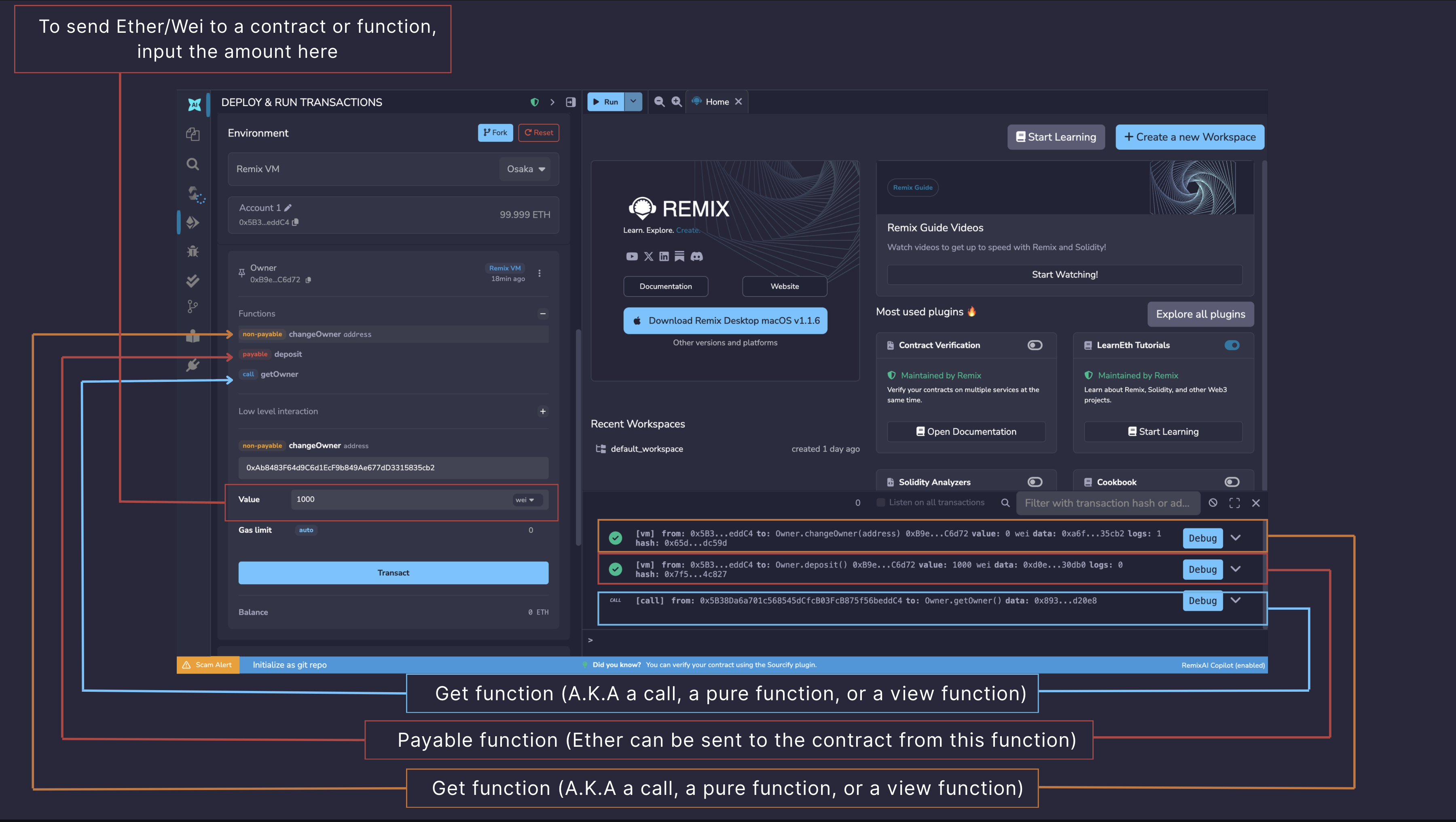1456x822 pixels.
Task: Open the Git source control sidebar icon
Action: (193, 306)
